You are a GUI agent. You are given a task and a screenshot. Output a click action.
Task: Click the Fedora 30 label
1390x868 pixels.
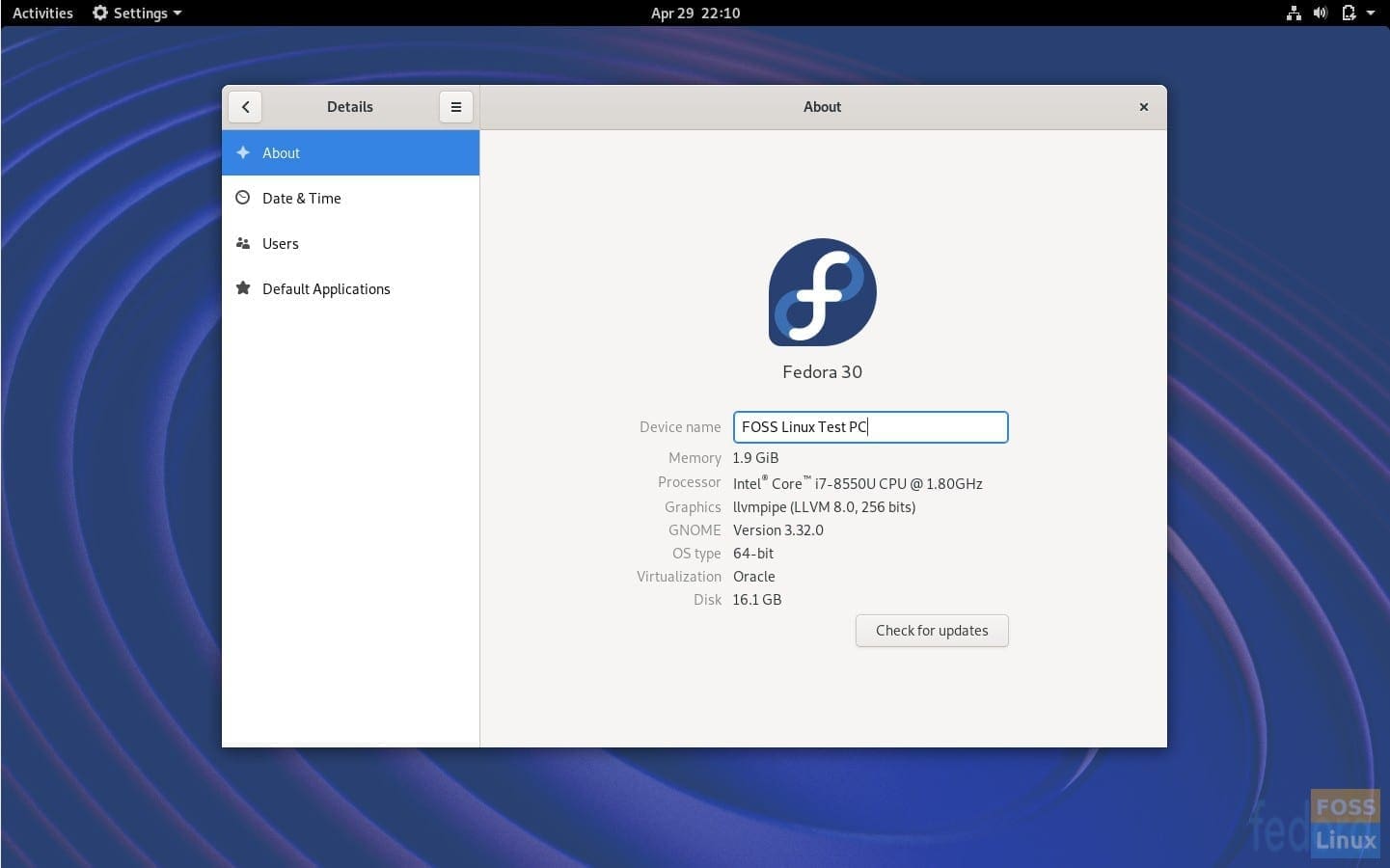point(822,372)
